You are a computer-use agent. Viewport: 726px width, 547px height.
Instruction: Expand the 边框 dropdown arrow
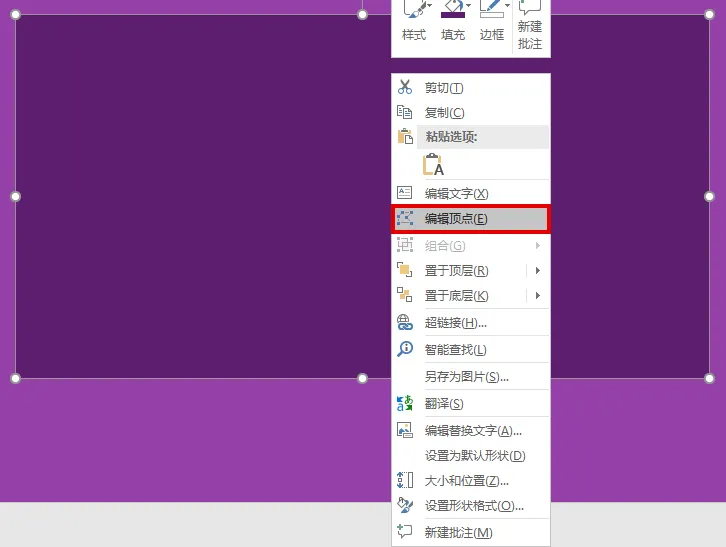point(507,6)
